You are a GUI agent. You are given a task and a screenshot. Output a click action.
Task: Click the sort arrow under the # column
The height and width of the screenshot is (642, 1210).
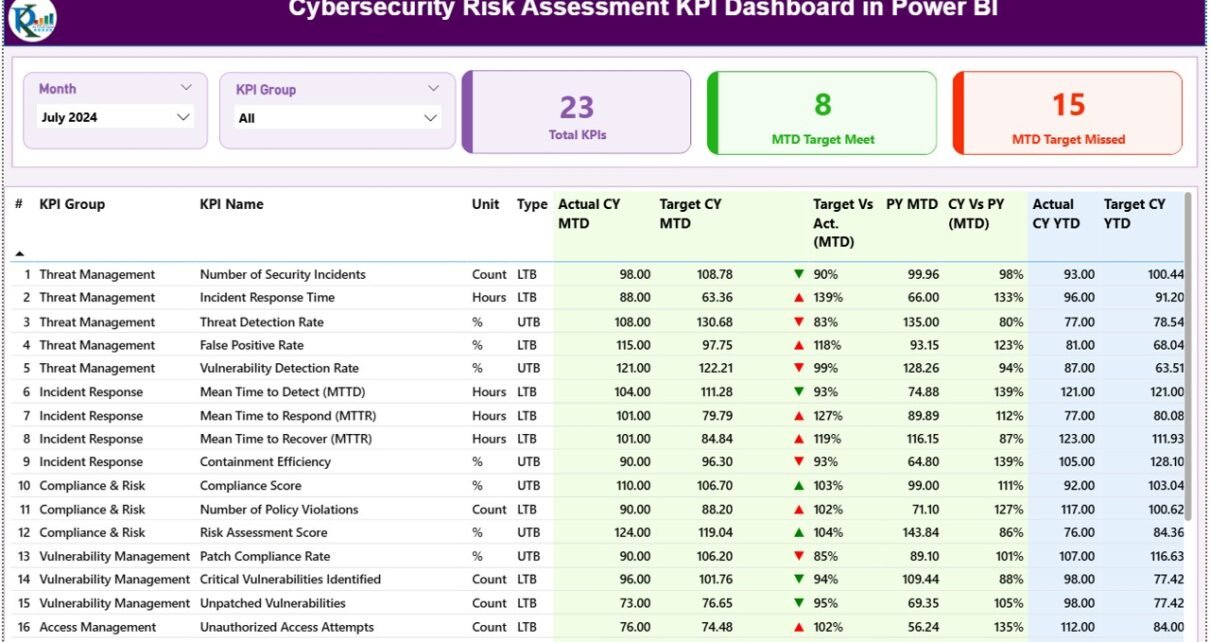pyautogui.click(x=19, y=254)
